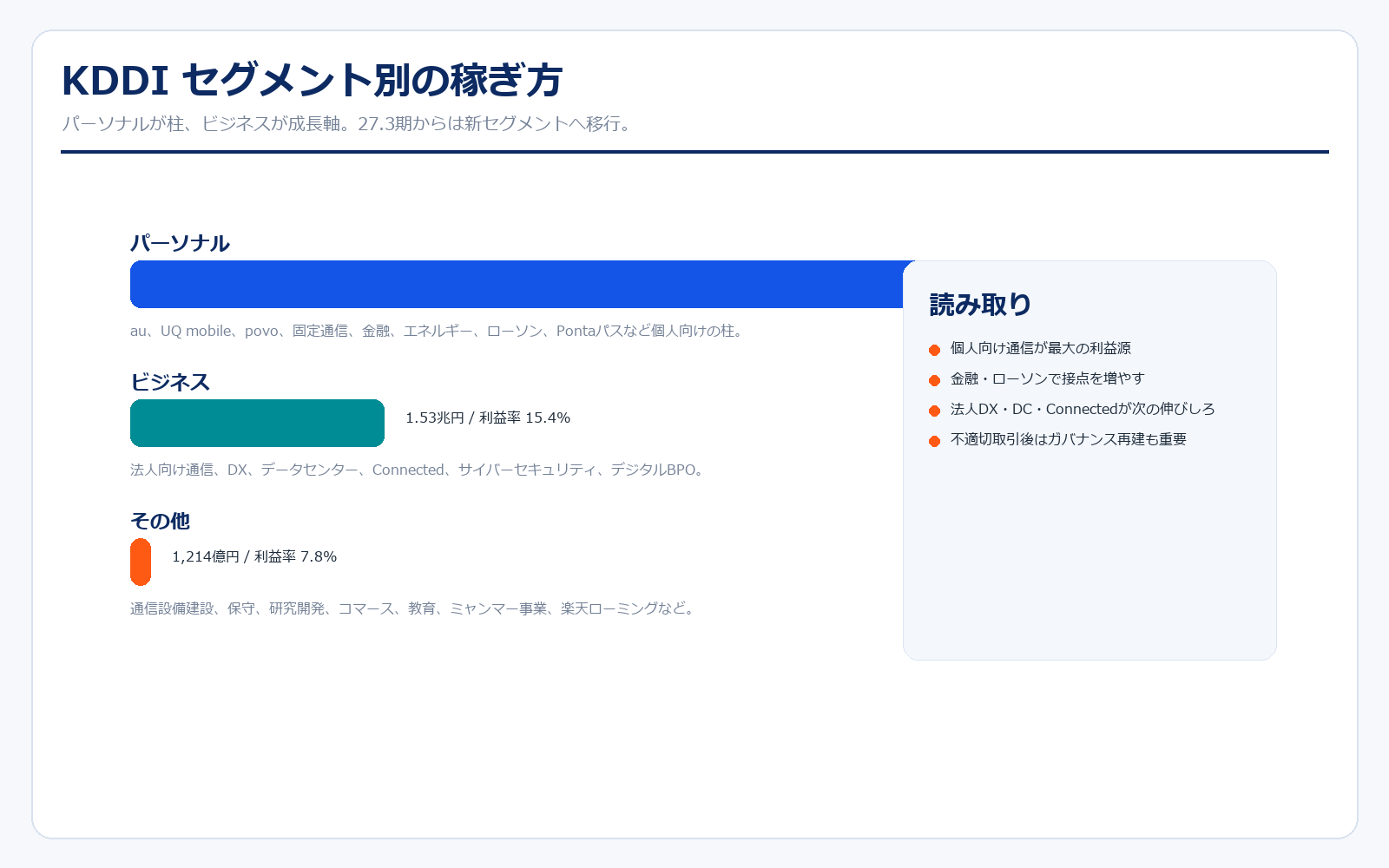The height and width of the screenshot is (868, 1389).
Task: Click orange bullet icon beside '法人DX・DC・Connected'
Action: (934, 411)
